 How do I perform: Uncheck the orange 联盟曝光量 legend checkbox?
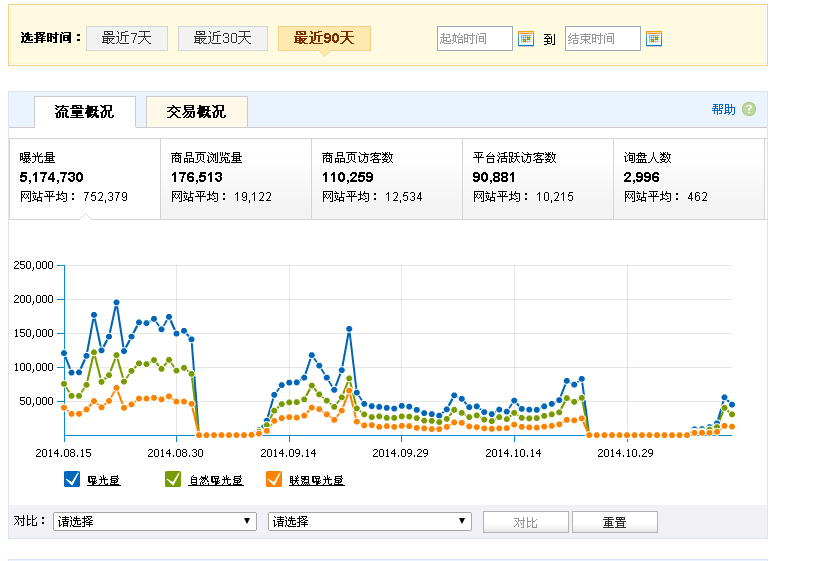[x=274, y=479]
